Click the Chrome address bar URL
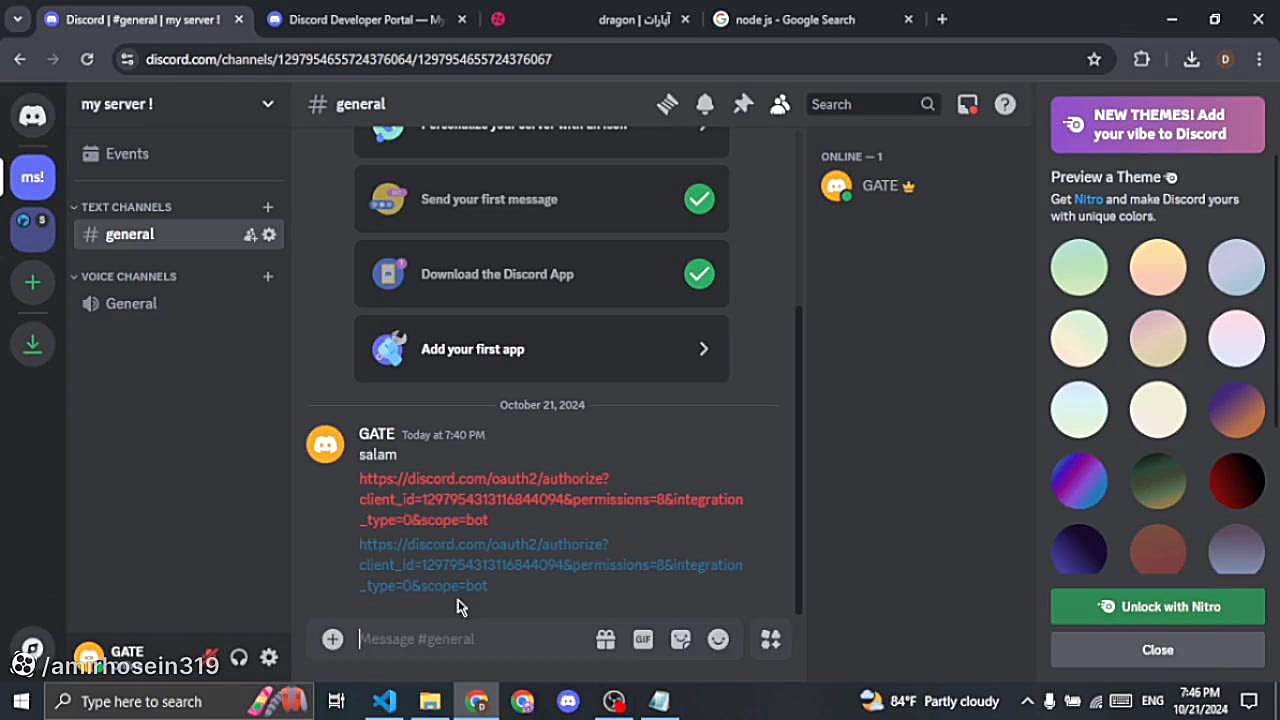 (349, 59)
